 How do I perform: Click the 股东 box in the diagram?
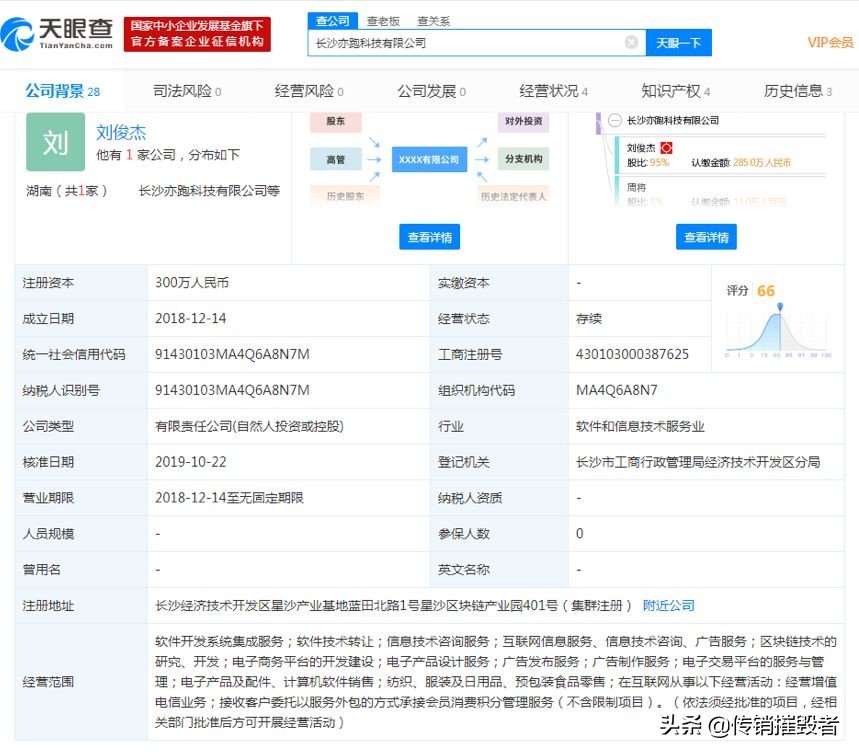point(336,121)
